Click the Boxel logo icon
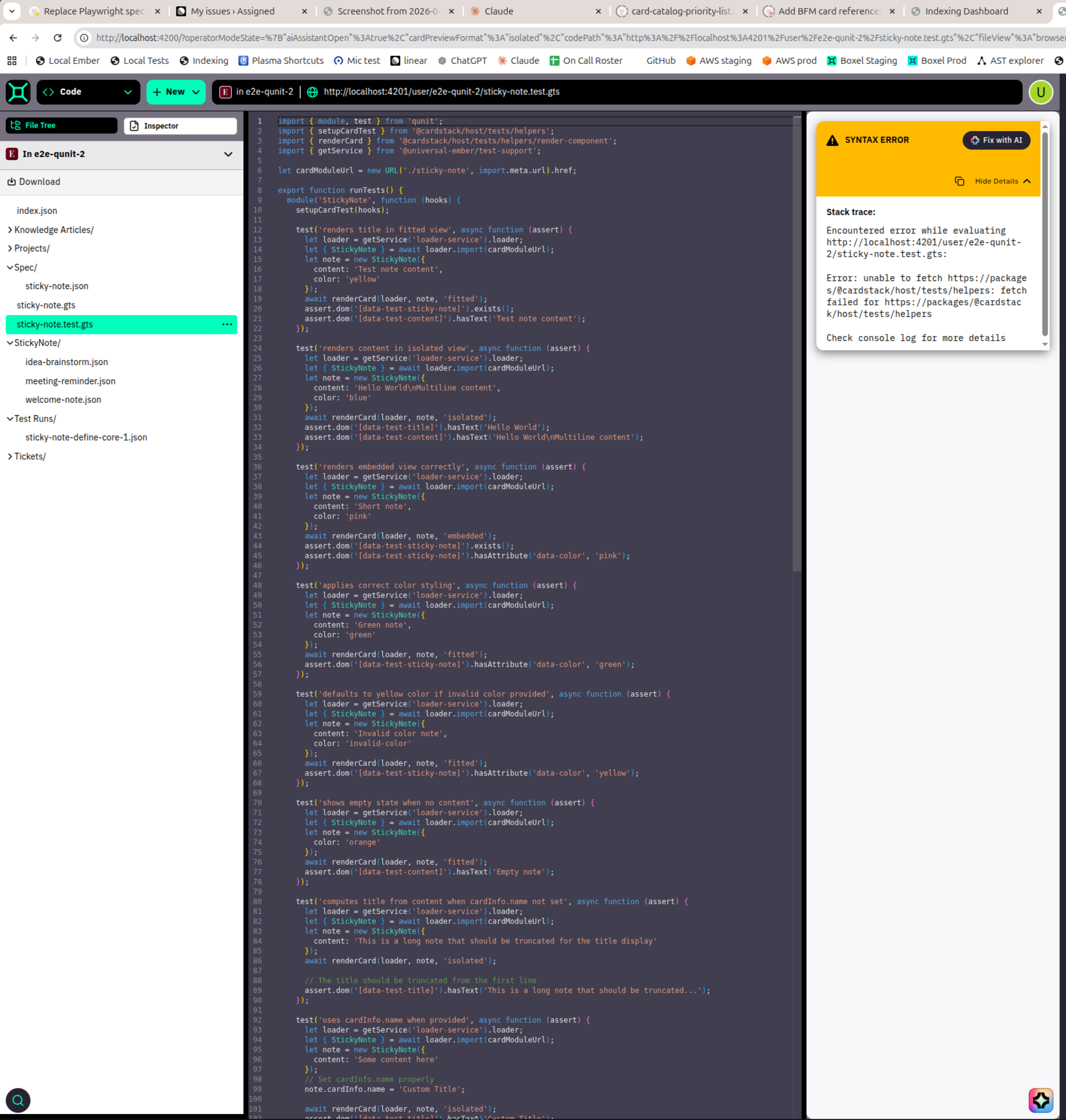 click(18, 92)
